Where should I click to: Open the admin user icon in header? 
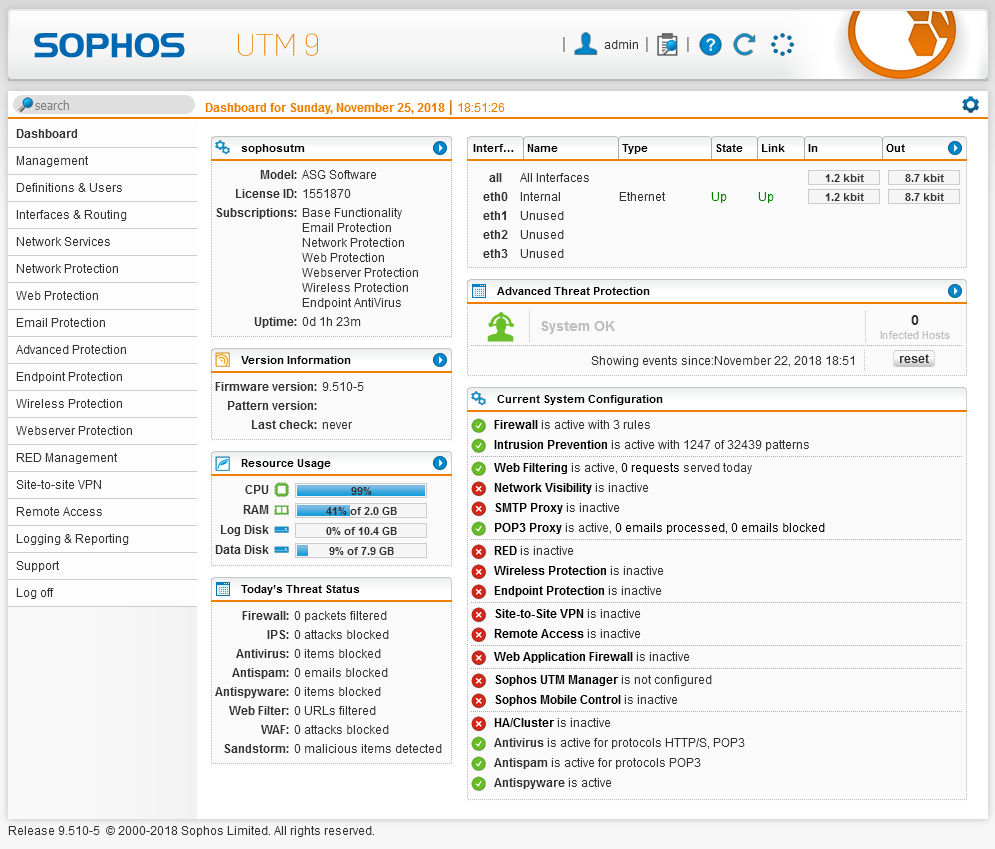(586, 45)
